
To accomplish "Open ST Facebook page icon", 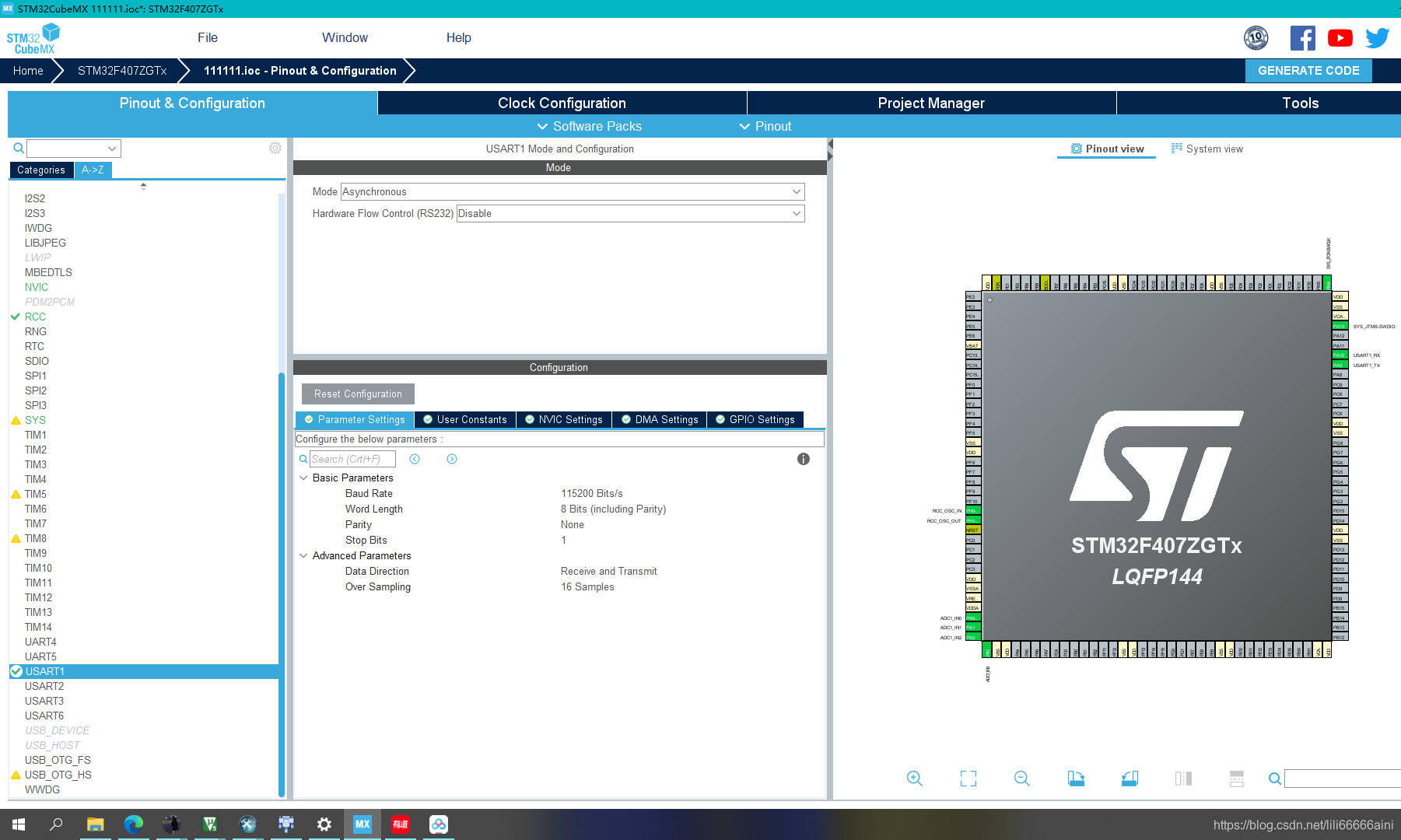I will (1303, 37).
